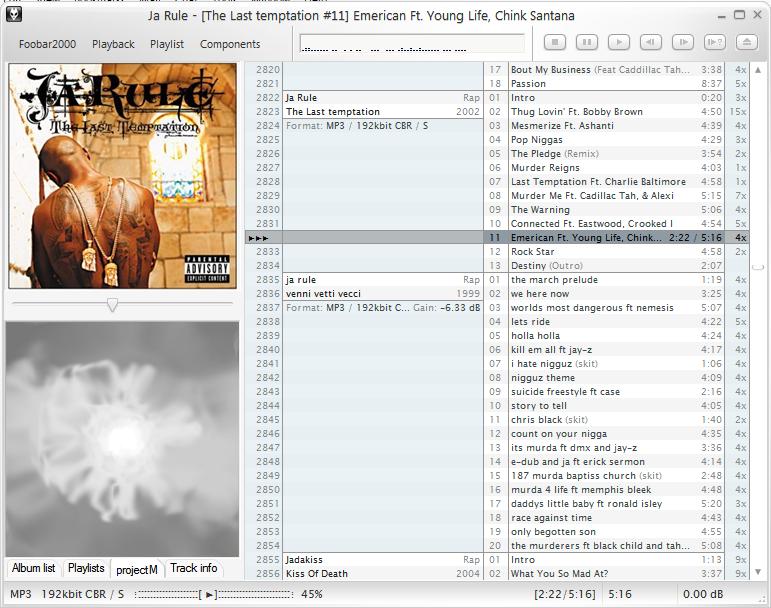Open the Playlist menu
771x608 pixels.
pyautogui.click(x=167, y=44)
